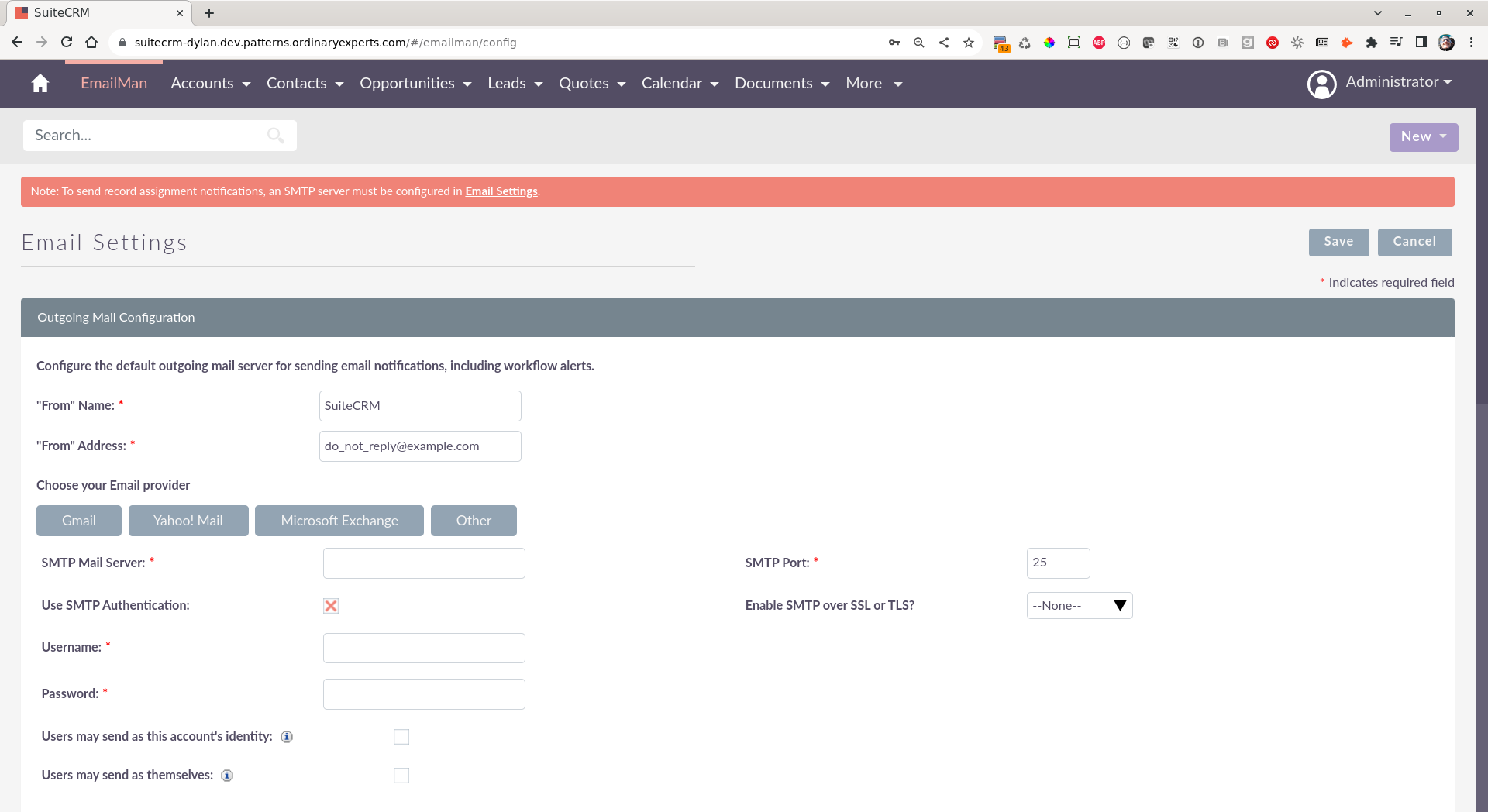Screen dimensions: 1488x812
Task: Open the Chrome profile avatar
Action: tap(1446, 43)
